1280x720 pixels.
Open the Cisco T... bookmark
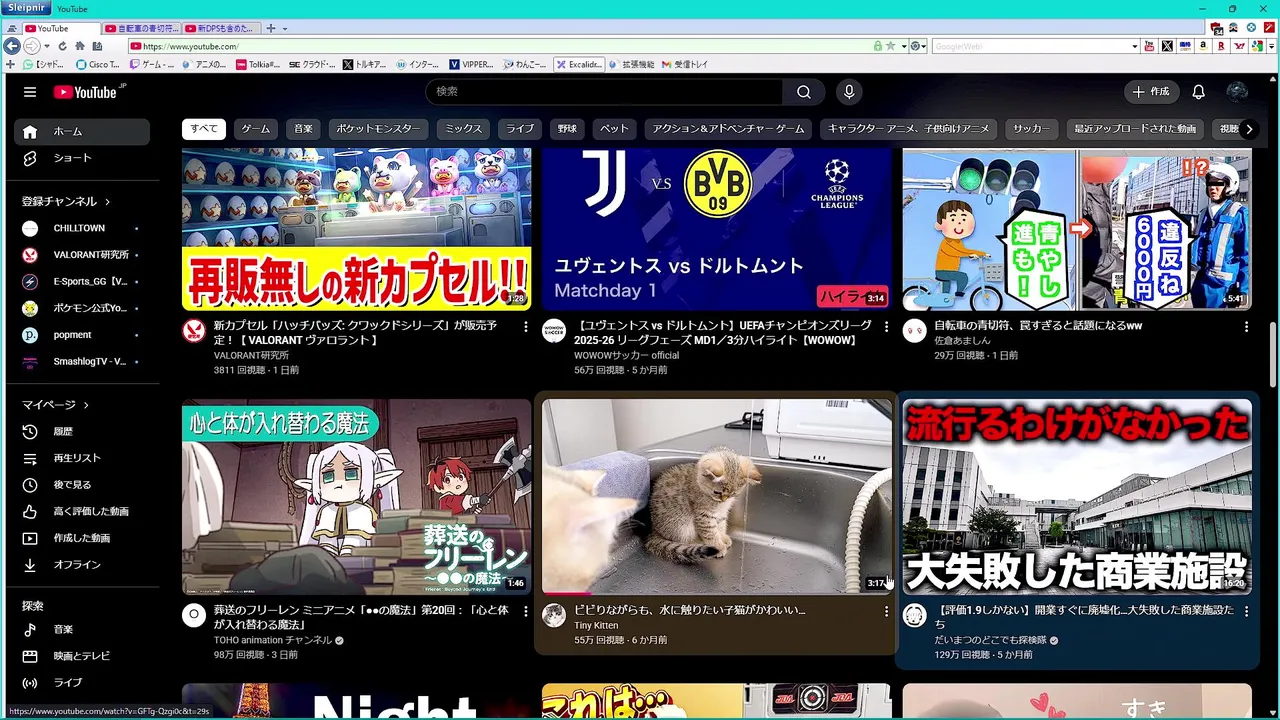click(x=97, y=64)
